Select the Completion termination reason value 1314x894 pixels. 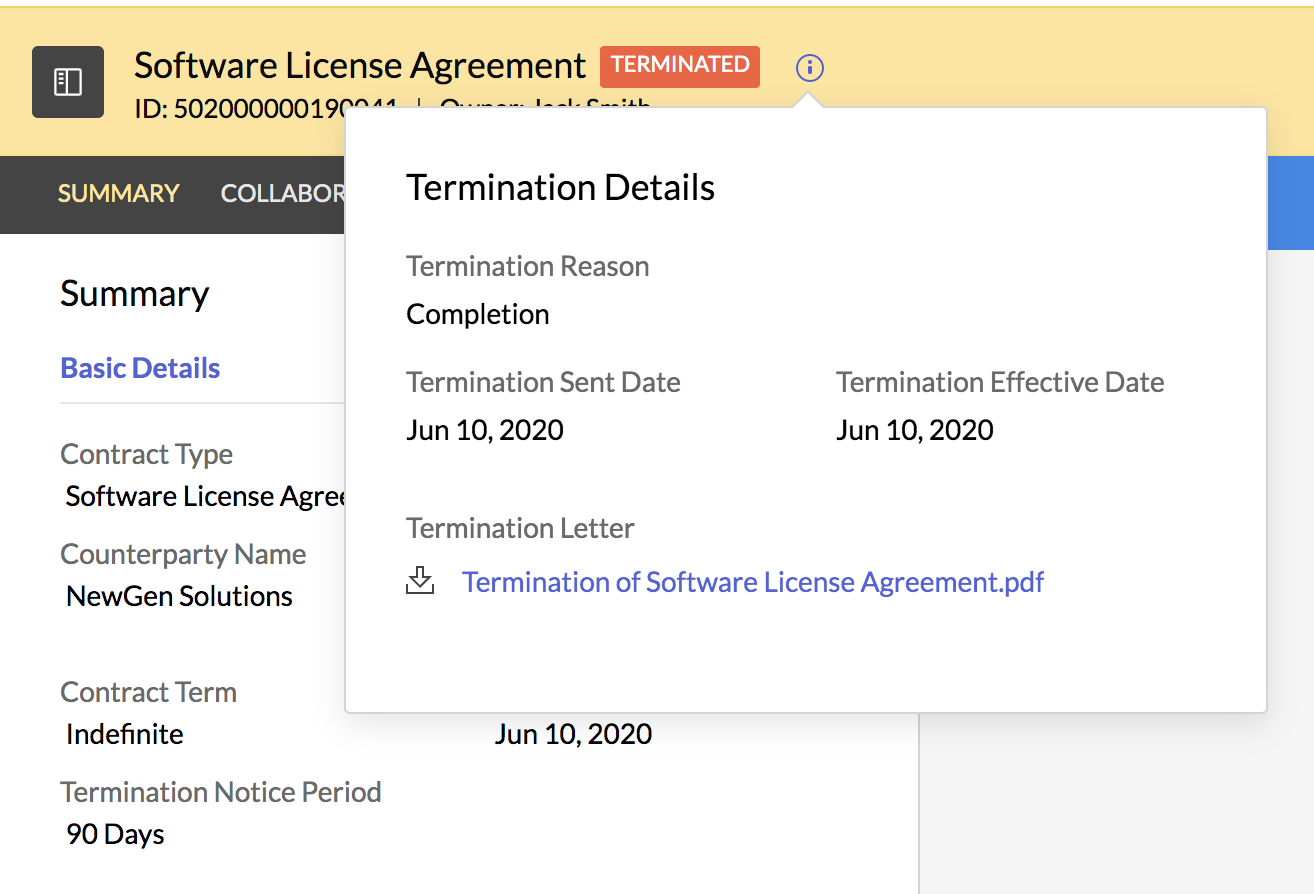[x=477, y=314]
